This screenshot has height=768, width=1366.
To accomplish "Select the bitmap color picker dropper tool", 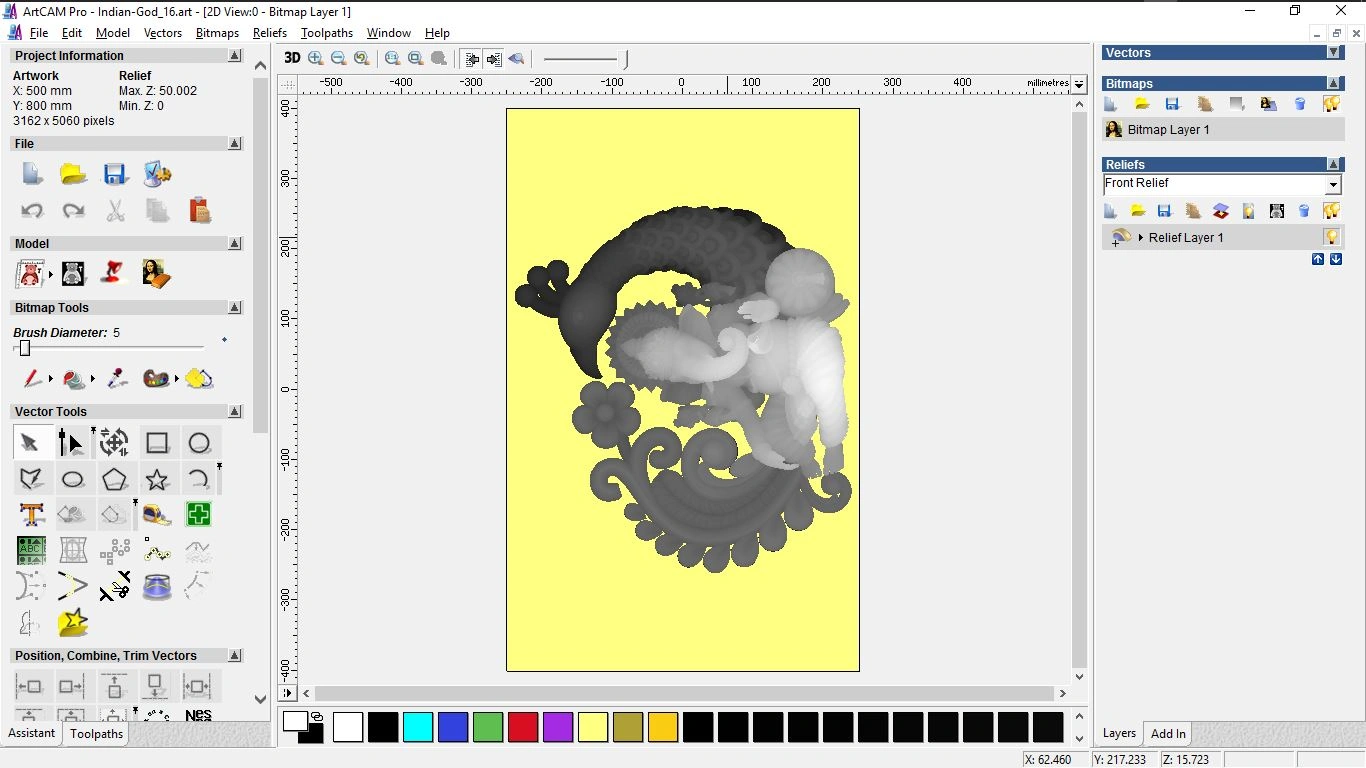I will [117, 379].
